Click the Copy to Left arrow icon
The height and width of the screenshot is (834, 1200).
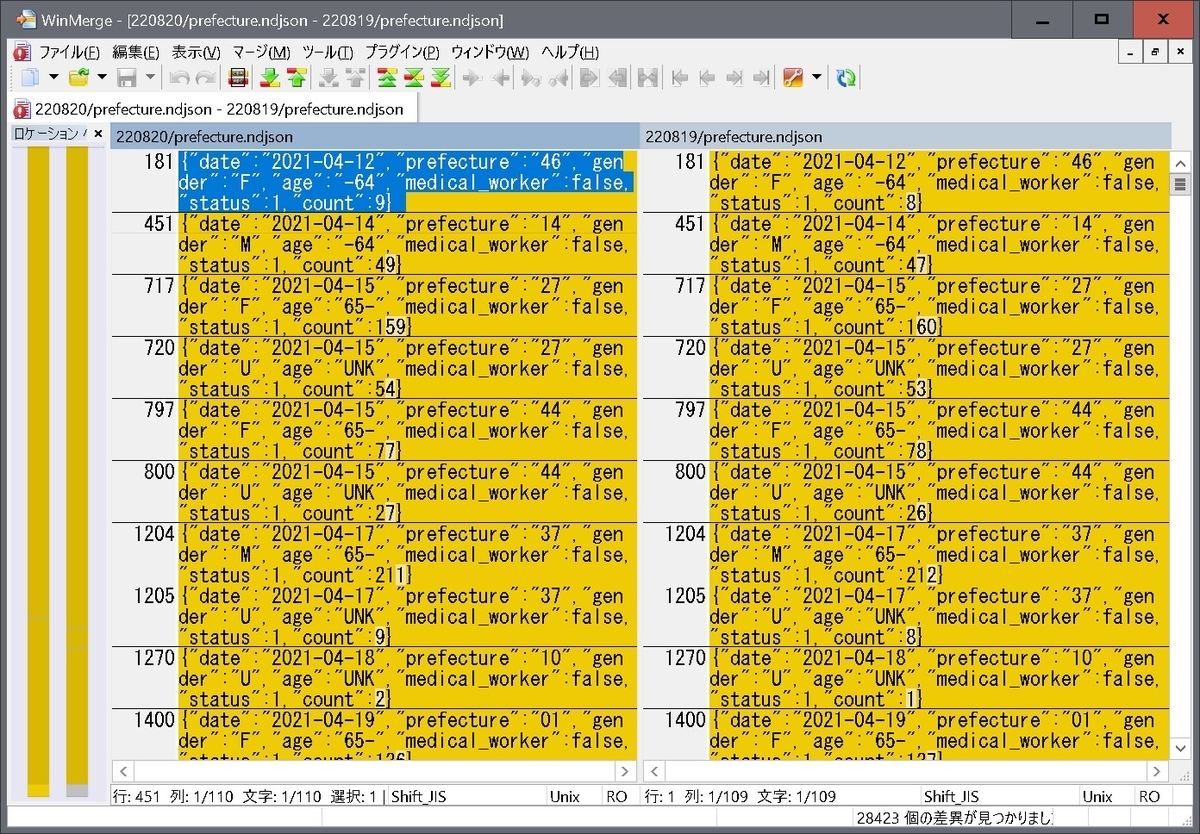pyautogui.click(x=500, y=77)
